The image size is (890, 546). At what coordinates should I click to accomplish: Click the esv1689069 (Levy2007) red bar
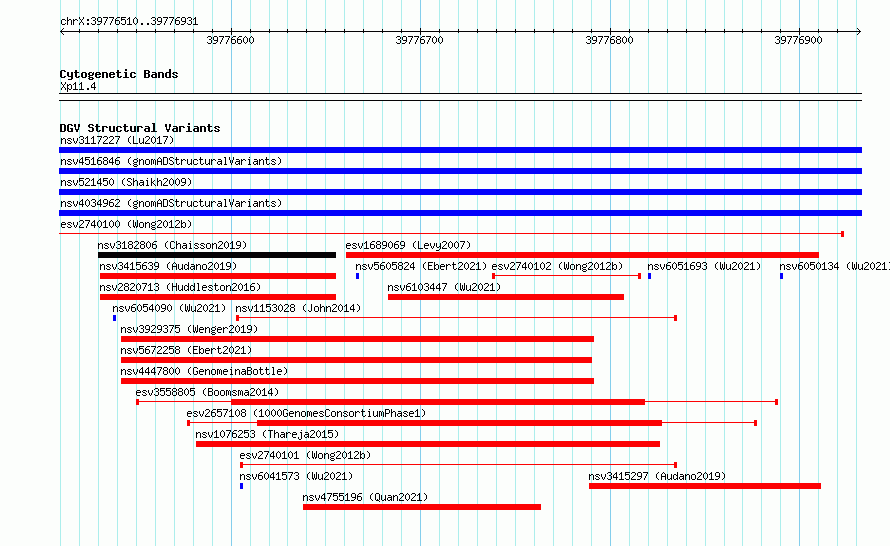[x=582, y=255]
